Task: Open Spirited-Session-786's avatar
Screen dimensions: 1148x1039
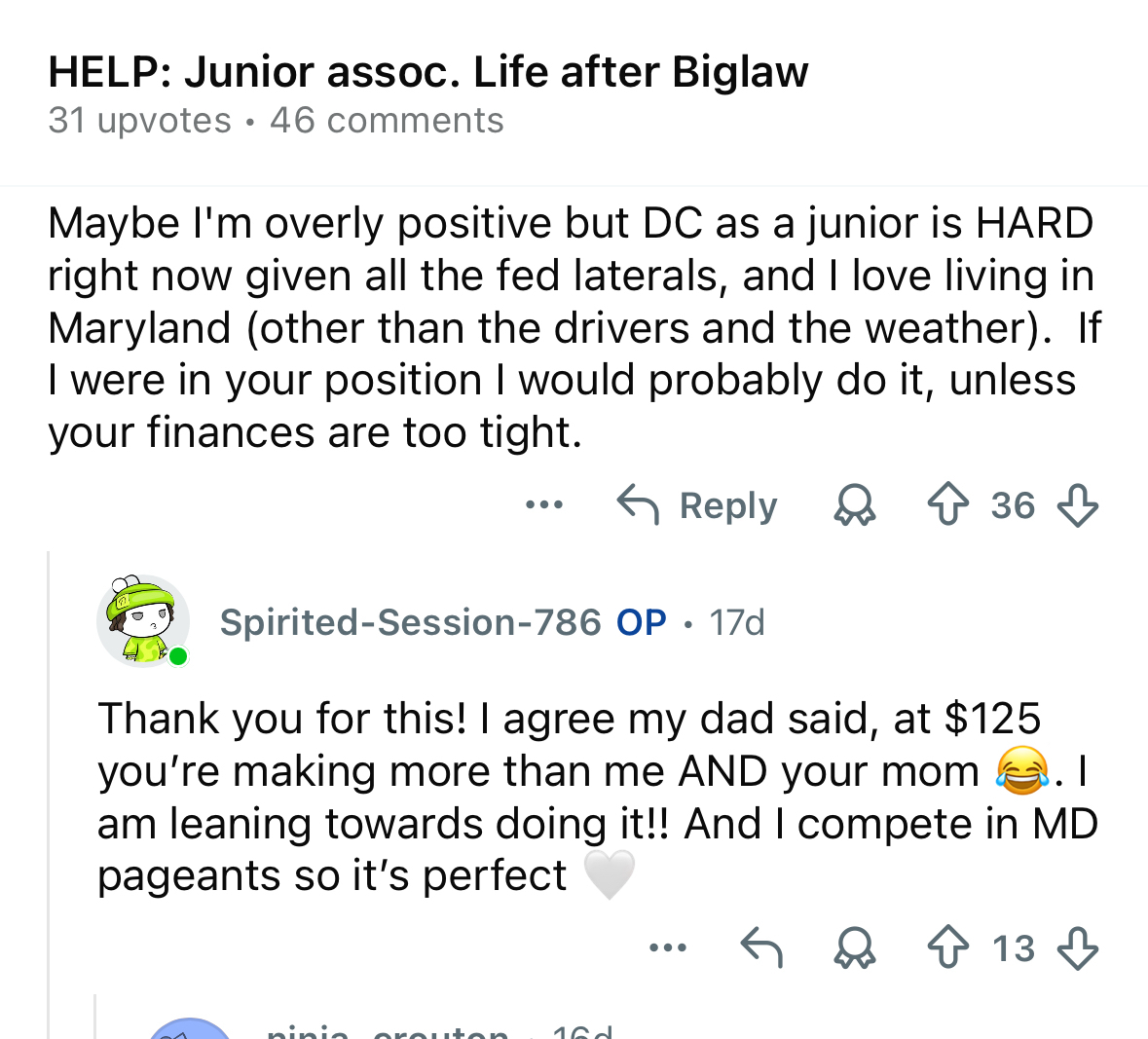Action: point(143,621)
